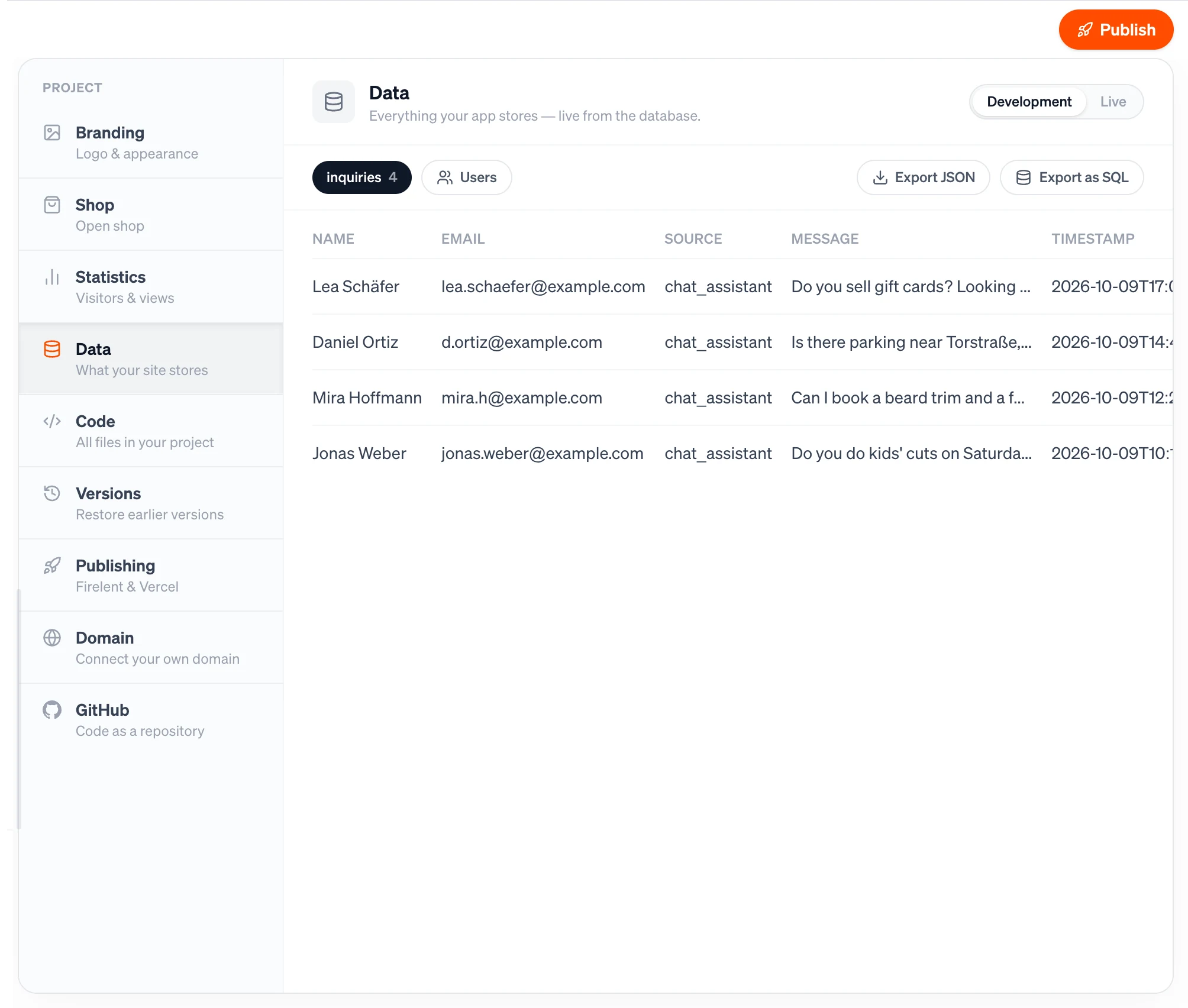Click jonas.weber@example.com email cell
The image size is (1188, 1008).
(x=542, y=454)
